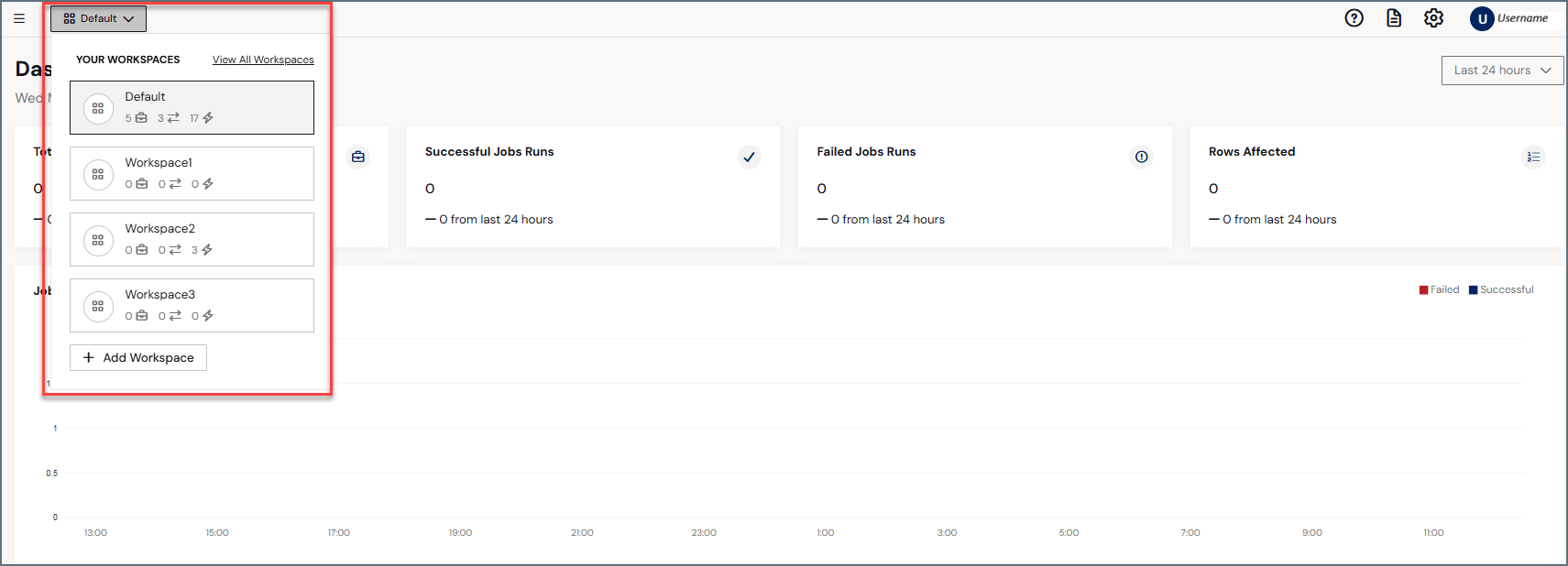Image resolution: width=1568 pixels, height=566 pixels.
Task: Click the 13:00 chart axis label
Action: point(95,533)
